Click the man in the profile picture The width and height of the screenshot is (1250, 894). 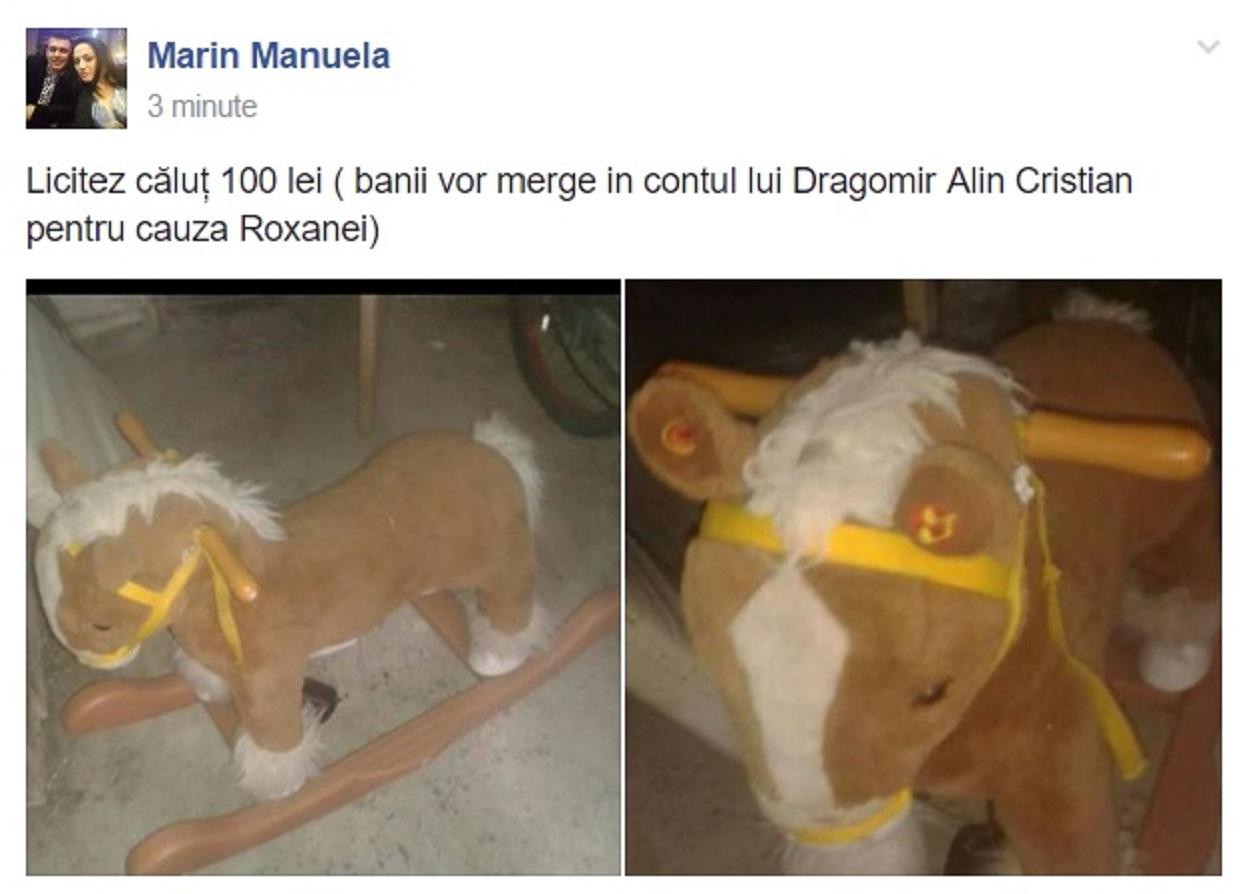click(x=52, y=78)
